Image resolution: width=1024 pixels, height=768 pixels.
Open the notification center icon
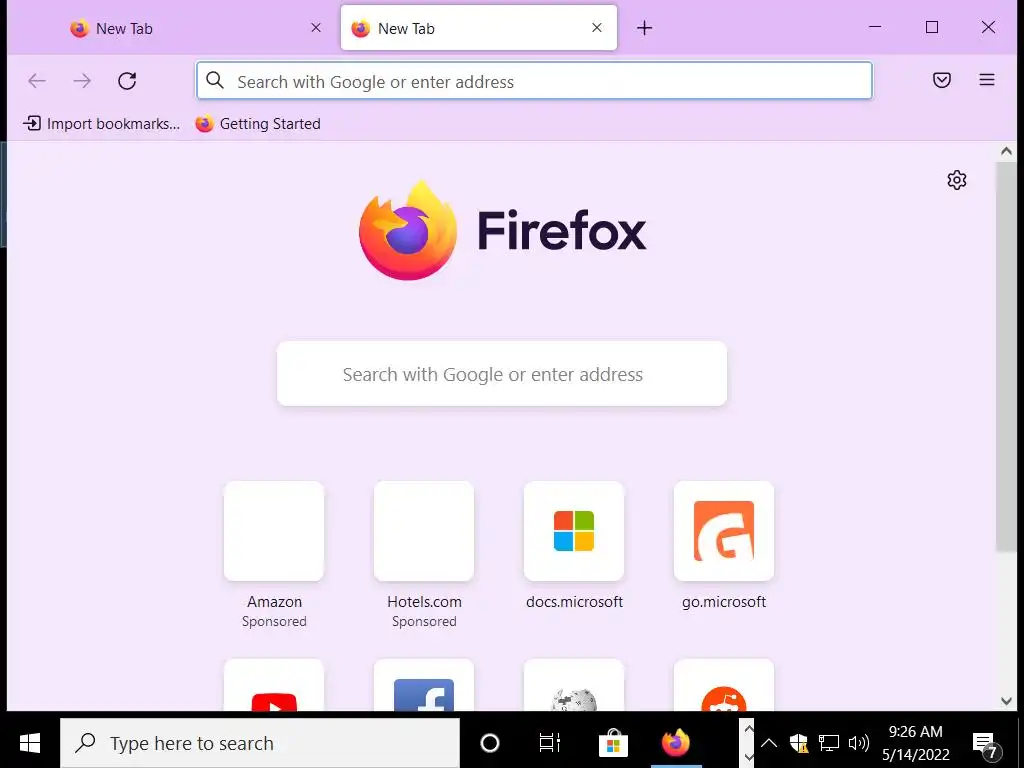tap(986, 744)
